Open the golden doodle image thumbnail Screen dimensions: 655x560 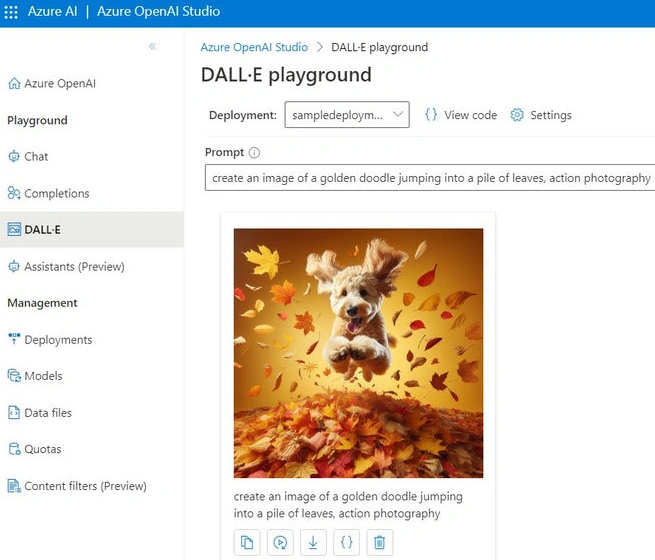tap(358, 353)
